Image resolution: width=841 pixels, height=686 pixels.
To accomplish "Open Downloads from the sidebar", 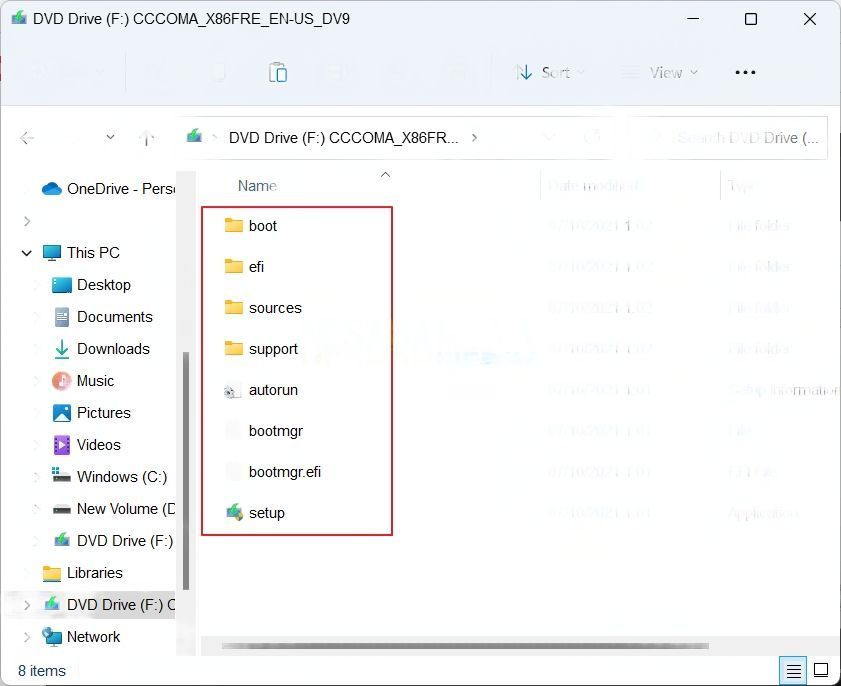I will pyautogui.click(x=102, y=349).
